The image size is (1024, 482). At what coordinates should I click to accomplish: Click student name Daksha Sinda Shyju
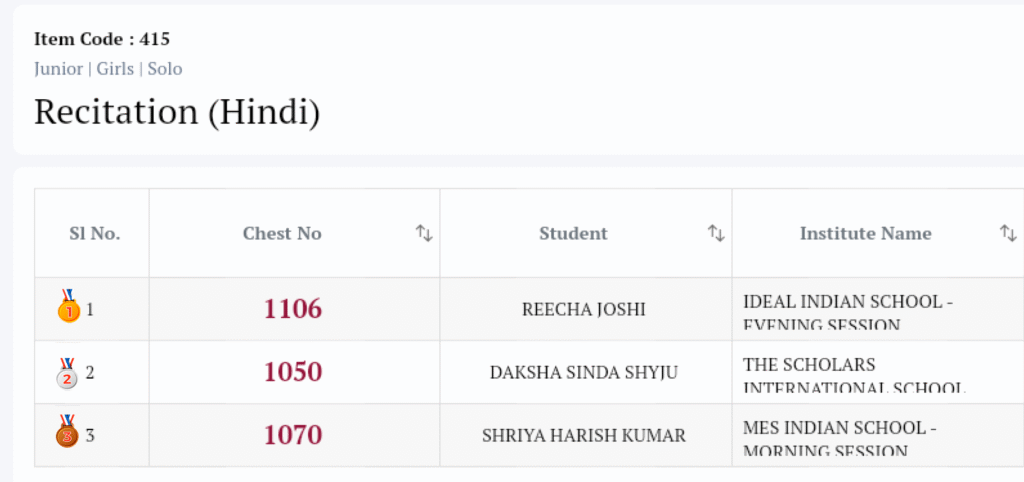(584, 372)
